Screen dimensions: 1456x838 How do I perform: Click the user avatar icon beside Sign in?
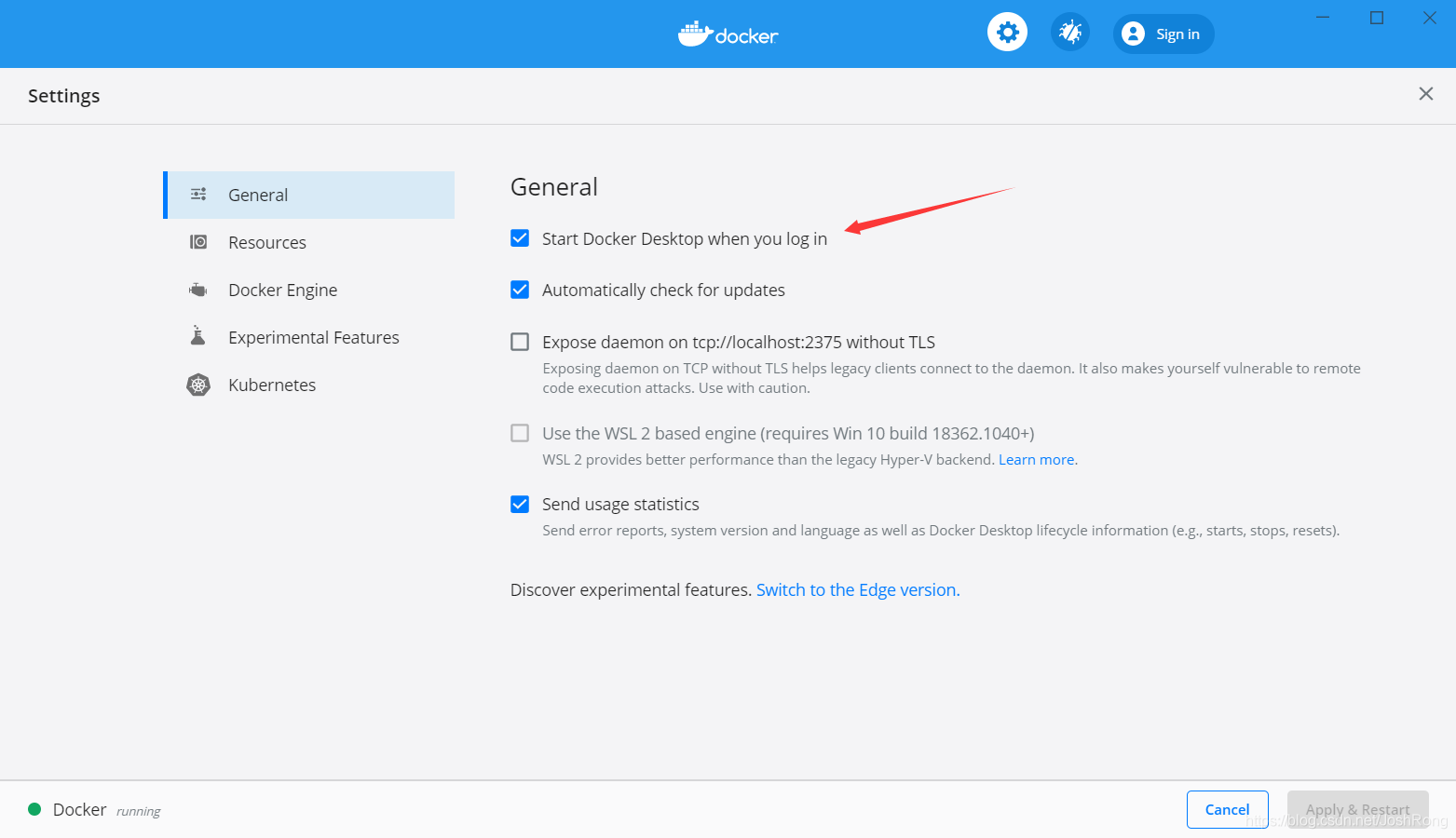click(1133, 34)
